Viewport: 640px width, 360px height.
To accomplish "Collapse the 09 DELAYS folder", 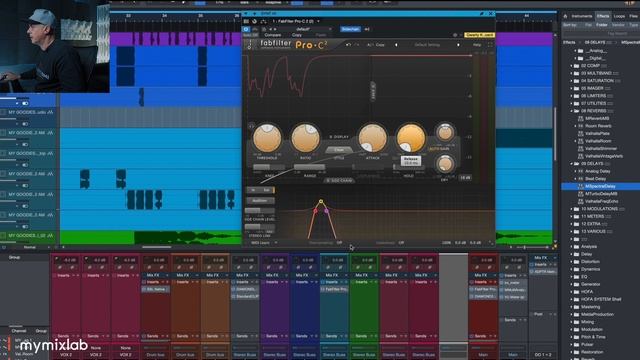I will tap(571, 164).
